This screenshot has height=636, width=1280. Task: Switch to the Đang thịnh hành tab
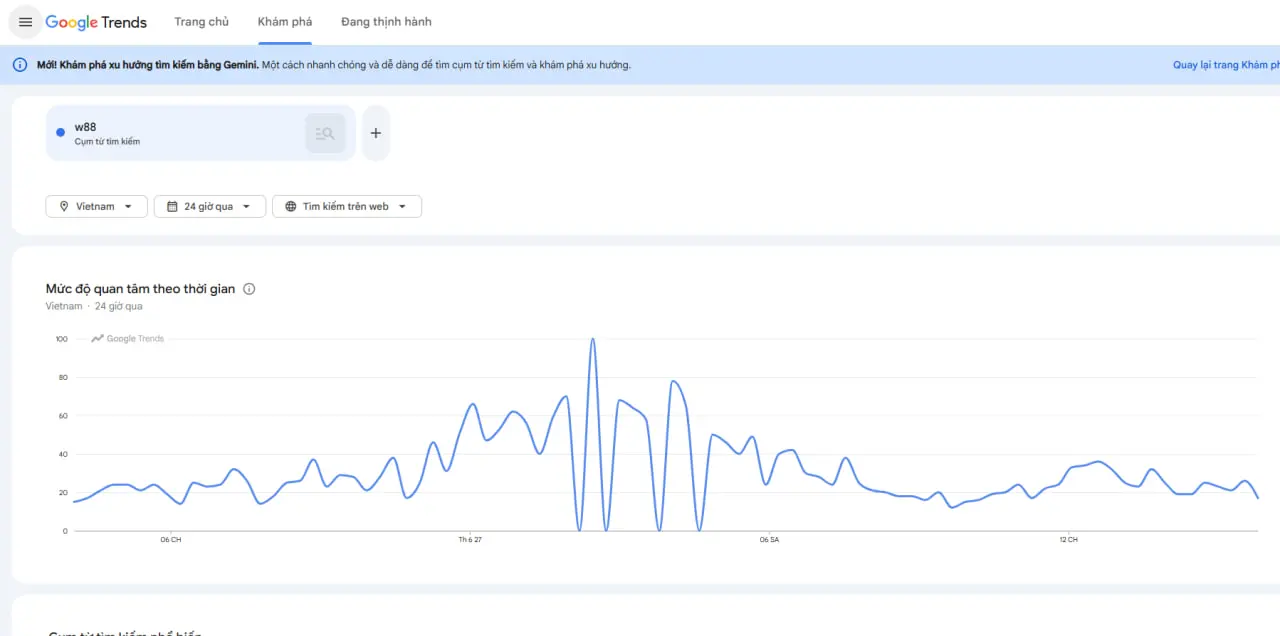click(386, 22)
